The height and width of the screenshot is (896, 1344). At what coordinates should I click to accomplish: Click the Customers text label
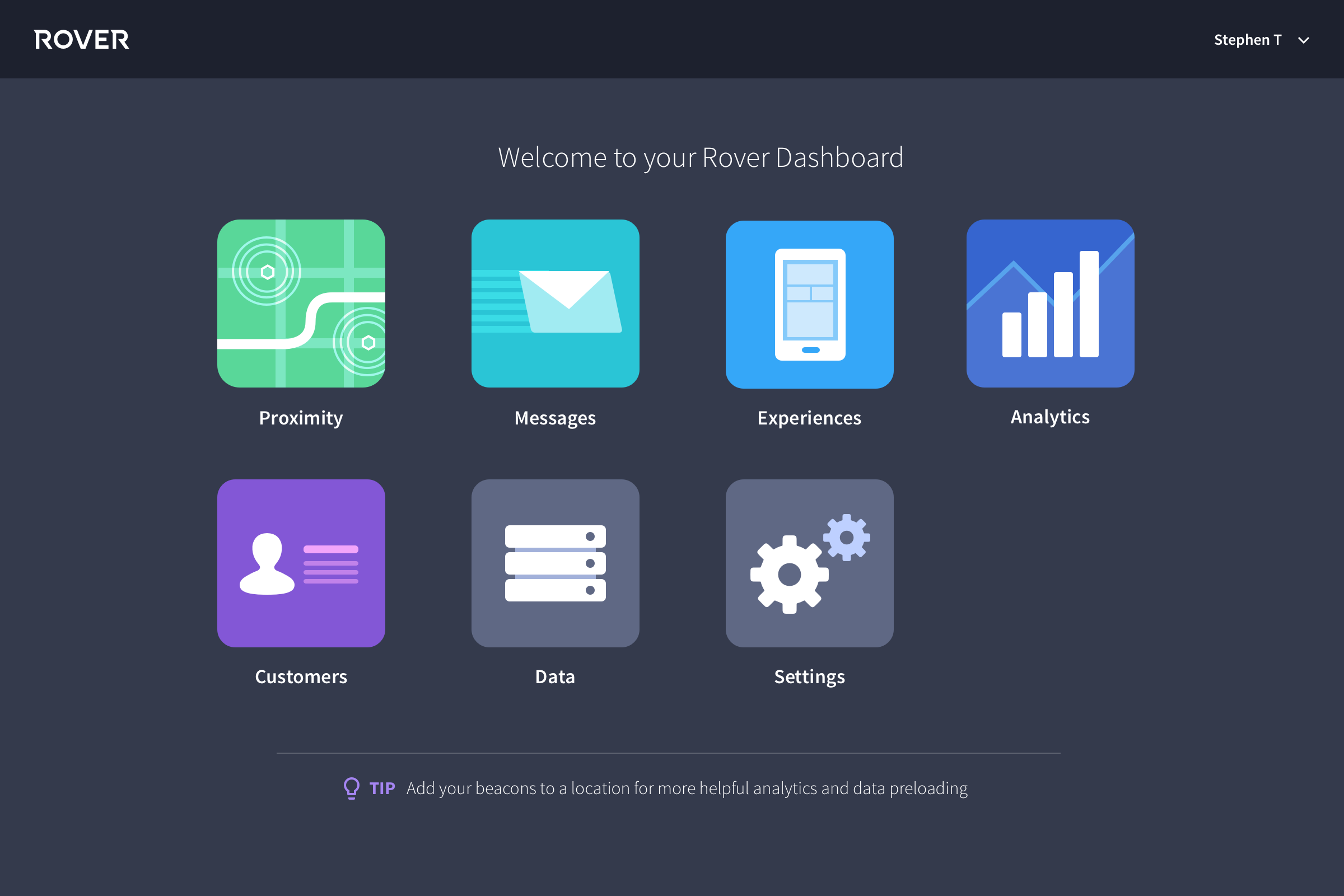(x=301, y=676)
